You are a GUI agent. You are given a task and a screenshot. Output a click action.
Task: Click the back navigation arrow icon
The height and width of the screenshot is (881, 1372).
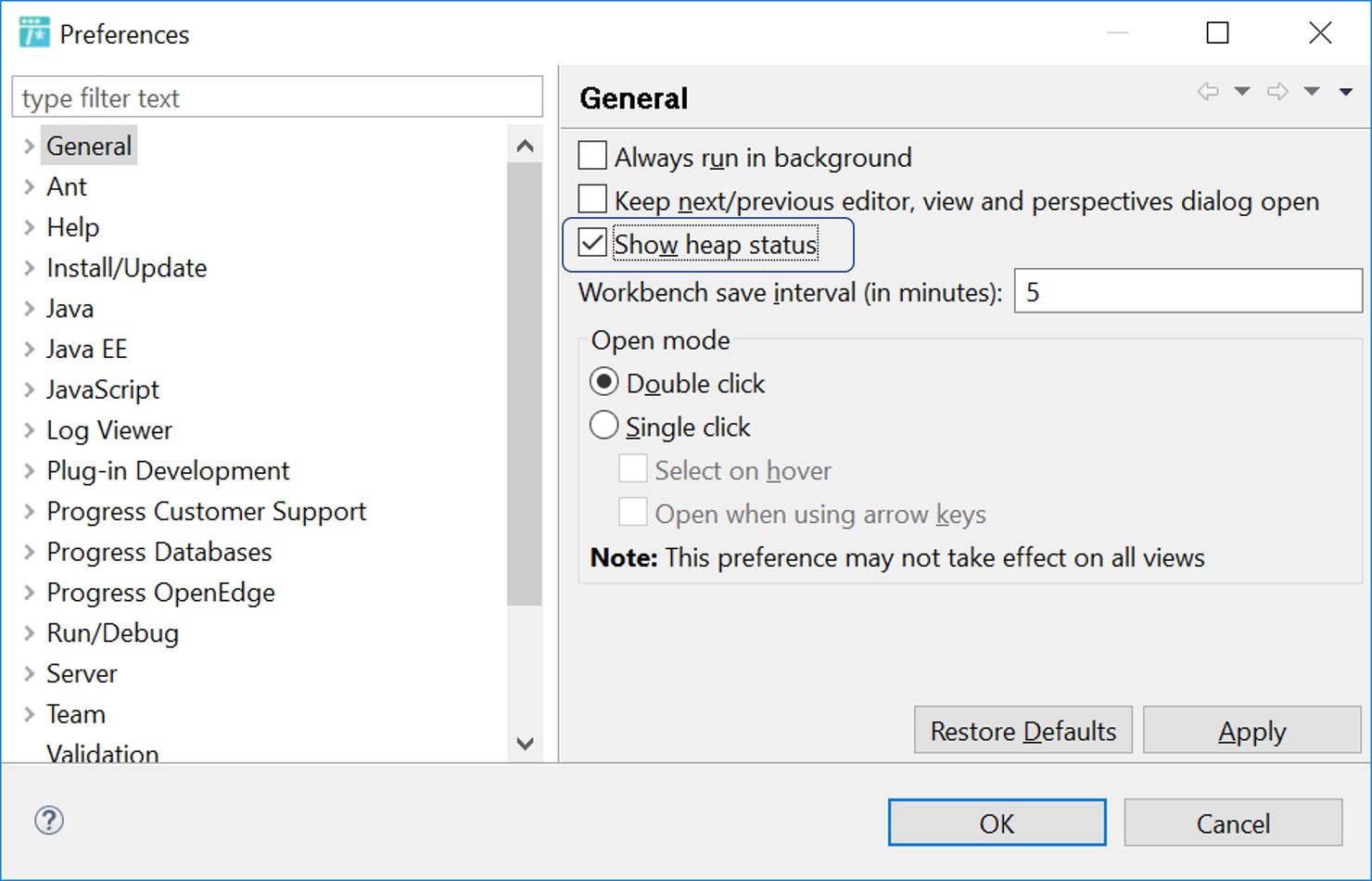(1210, 91)
